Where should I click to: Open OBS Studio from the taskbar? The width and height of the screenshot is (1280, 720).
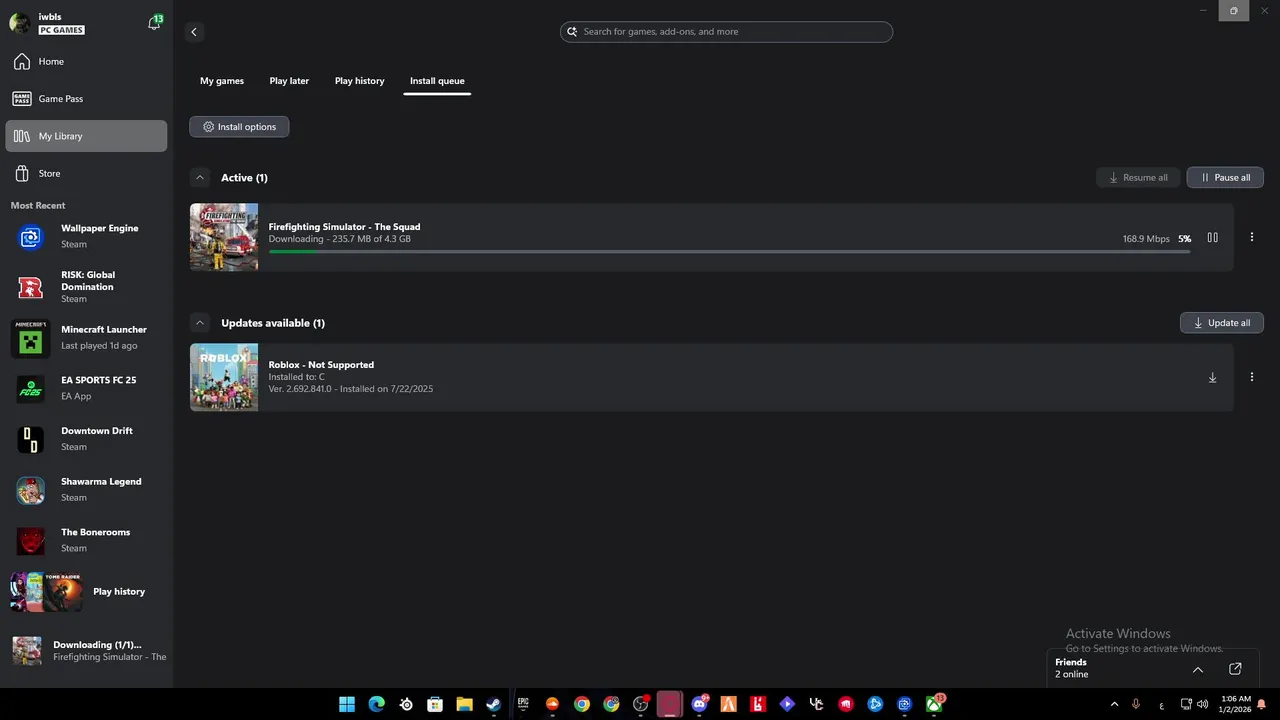641,704
